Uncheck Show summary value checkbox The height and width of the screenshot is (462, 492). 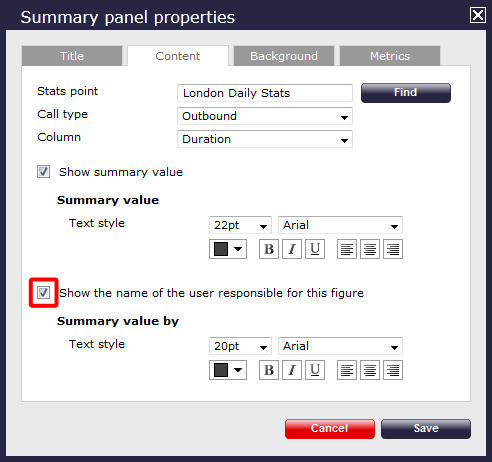pyautogui.click(x=43, y=172)
